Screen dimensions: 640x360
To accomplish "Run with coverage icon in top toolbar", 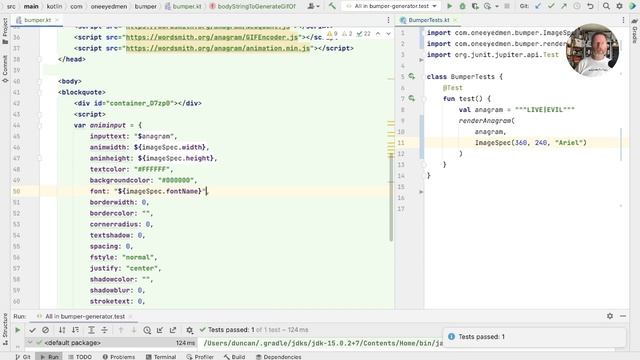I will pos(475,6).
